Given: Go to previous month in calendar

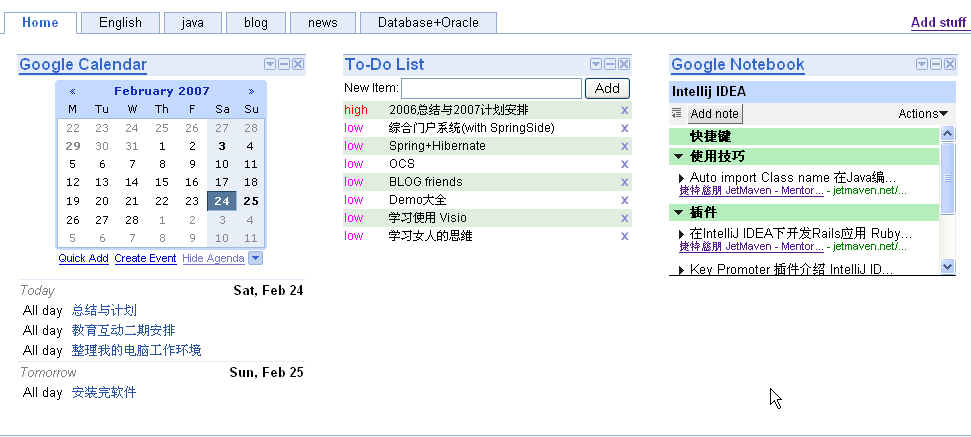Looking at the screenshot, I should (x=72, y=91).
